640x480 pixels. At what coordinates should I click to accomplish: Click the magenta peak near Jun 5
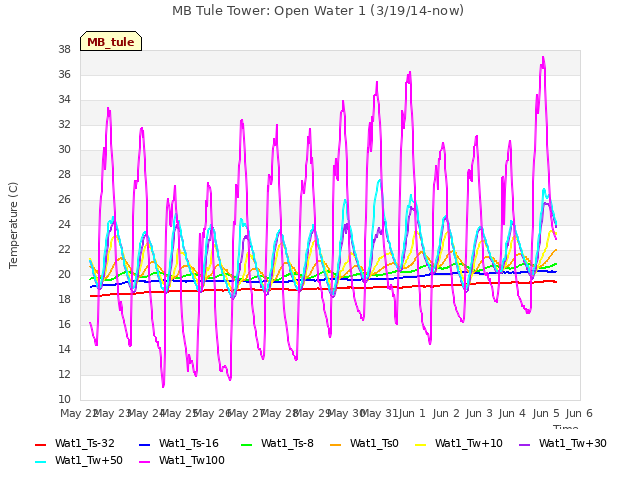tap(543, 58)
